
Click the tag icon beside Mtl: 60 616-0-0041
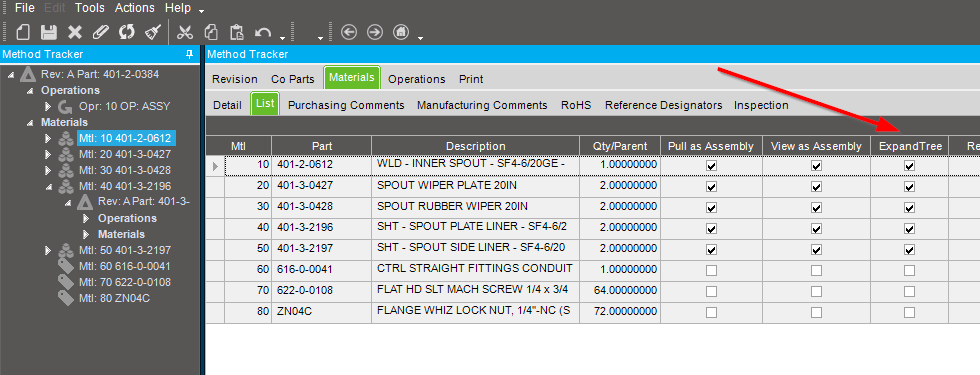click(x=66, y=266)
